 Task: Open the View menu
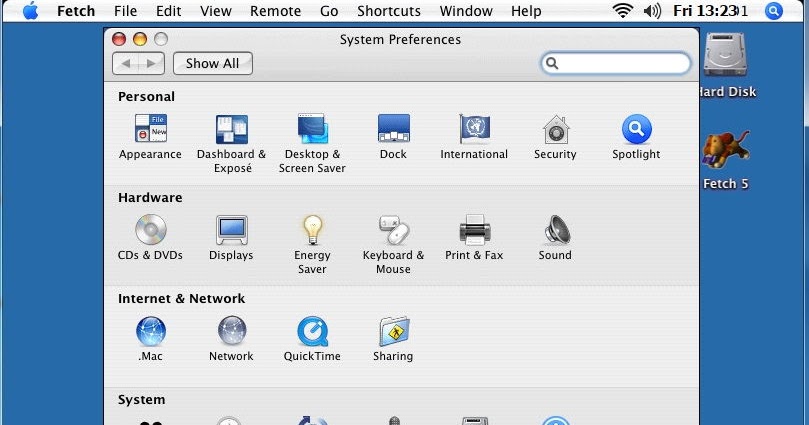point(216,11)
